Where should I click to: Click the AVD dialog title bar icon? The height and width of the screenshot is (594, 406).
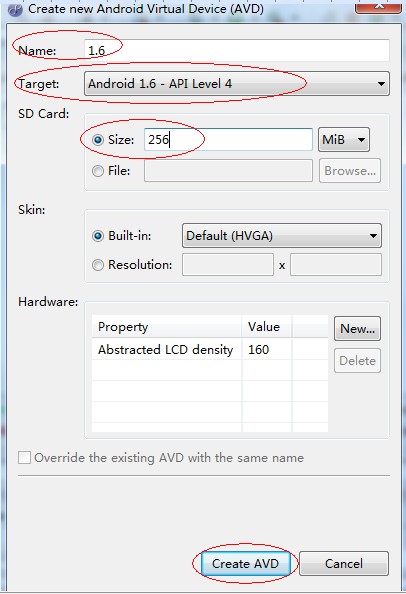click(x=15, y=9)
